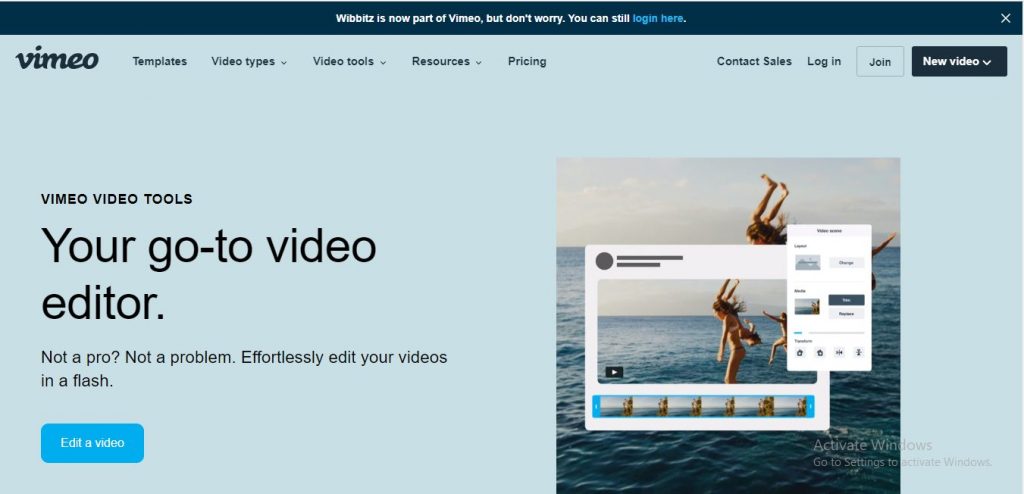This screenshot has width=1024, height=494.
Task: Click the horizontal flip Transform icon
Action: pyautogui.click(x=839, y=352)
